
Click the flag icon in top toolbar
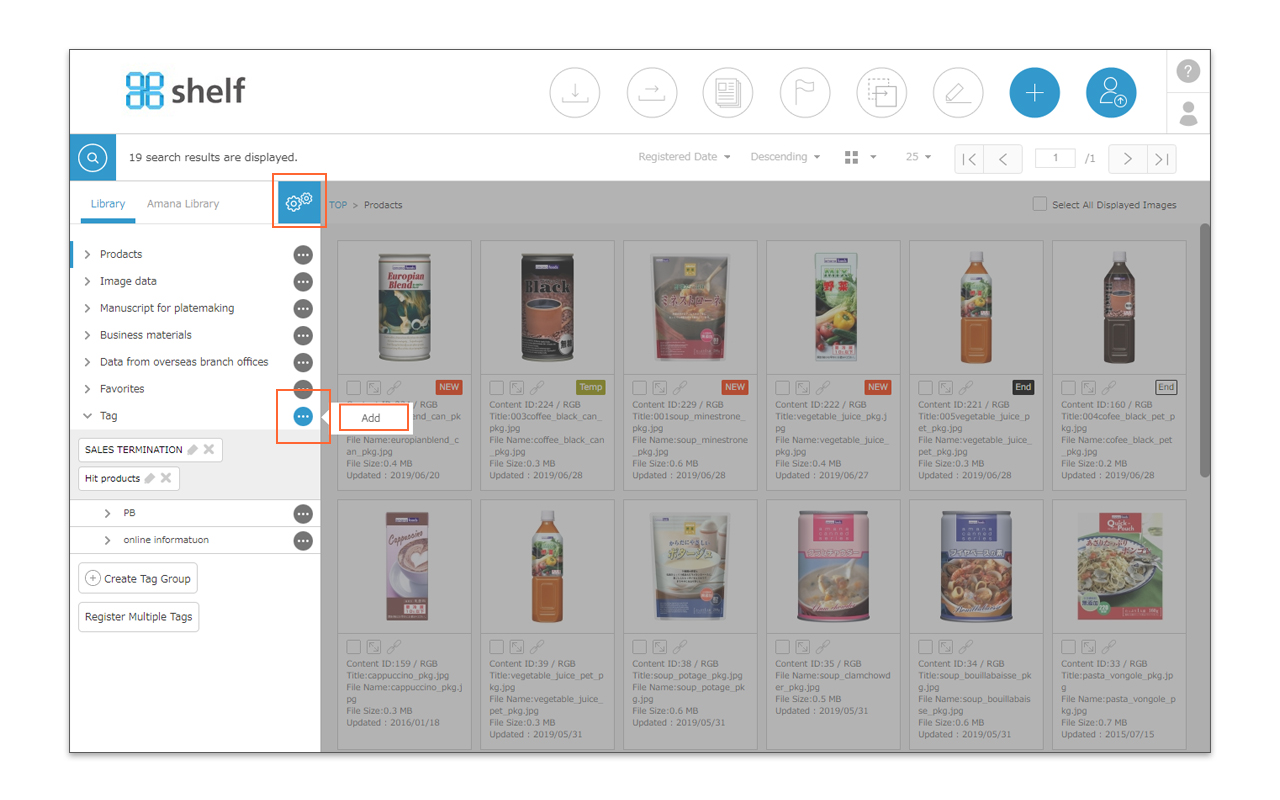(x=805, y=93)
